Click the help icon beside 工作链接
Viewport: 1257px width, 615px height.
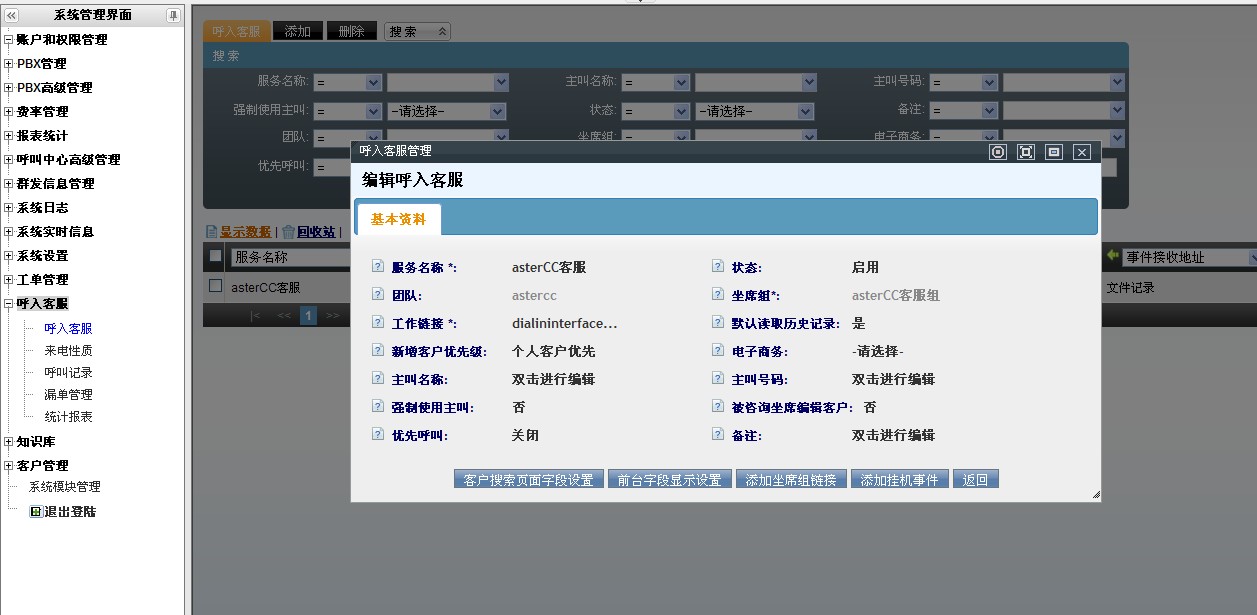tap(378, 323)
